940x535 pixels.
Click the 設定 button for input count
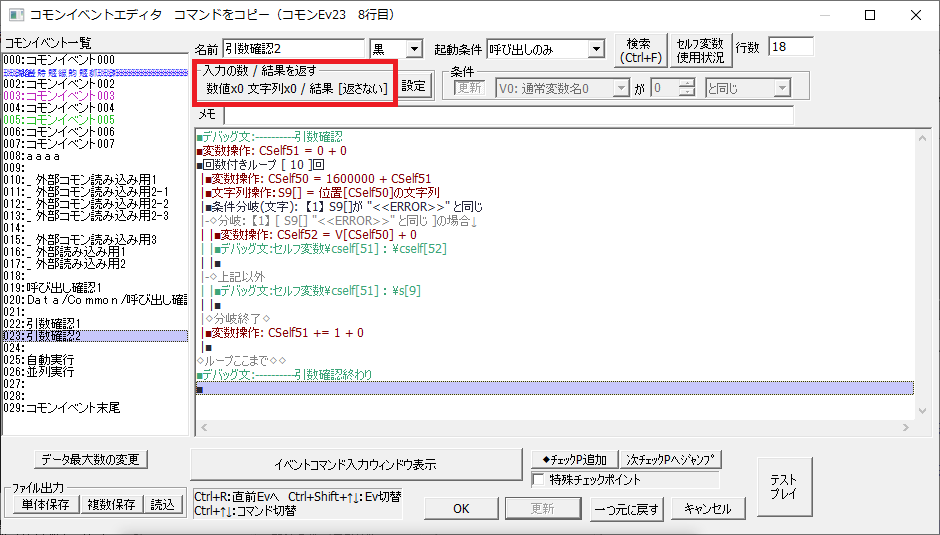[414, 86]
